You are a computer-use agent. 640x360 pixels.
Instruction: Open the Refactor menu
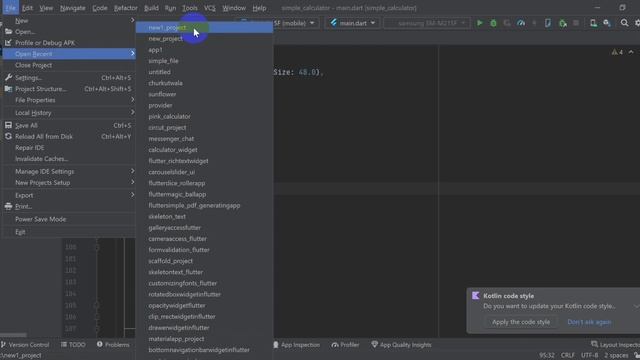tap(125, 8)
